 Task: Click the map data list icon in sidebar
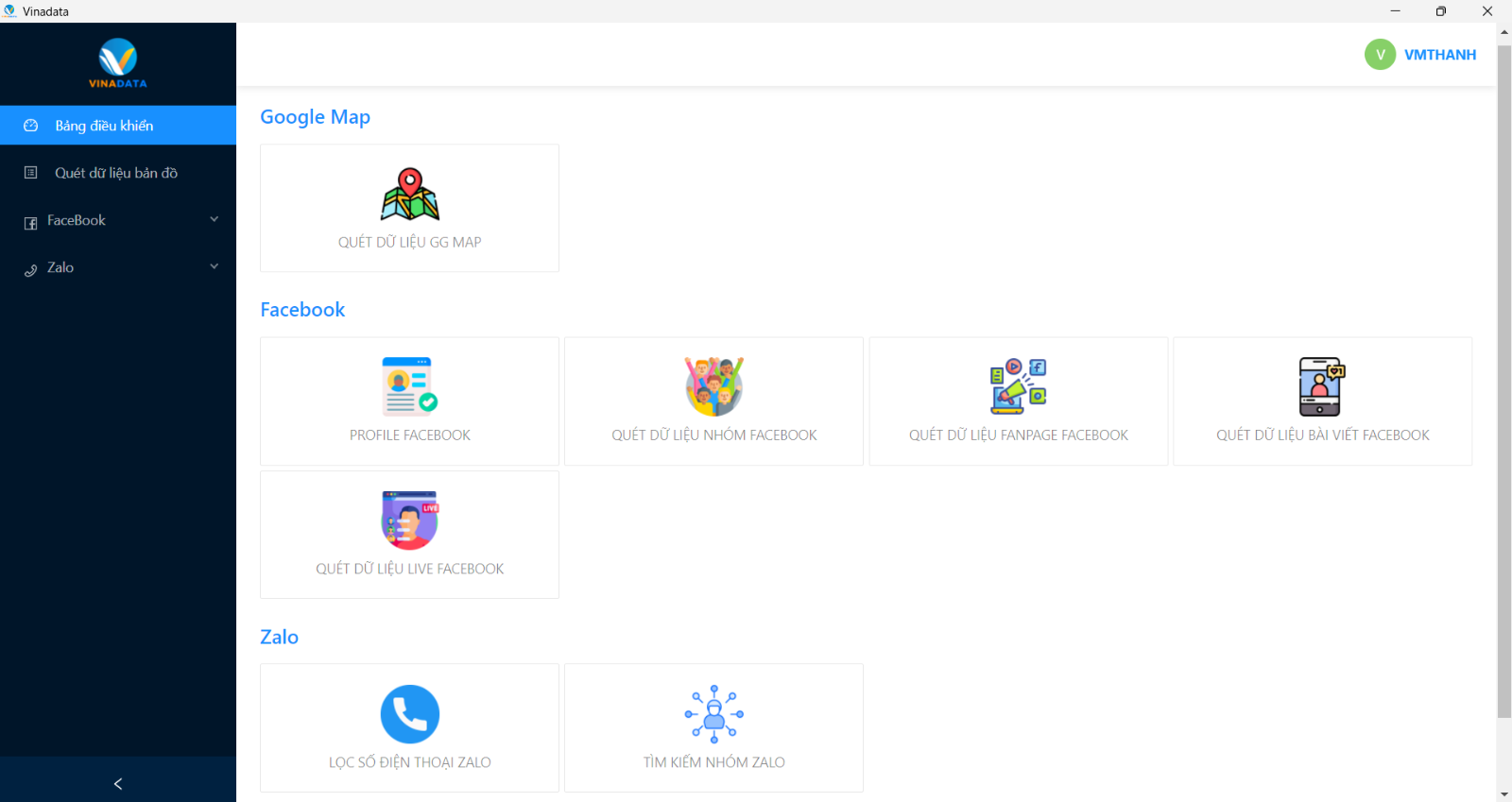[31, 173]
